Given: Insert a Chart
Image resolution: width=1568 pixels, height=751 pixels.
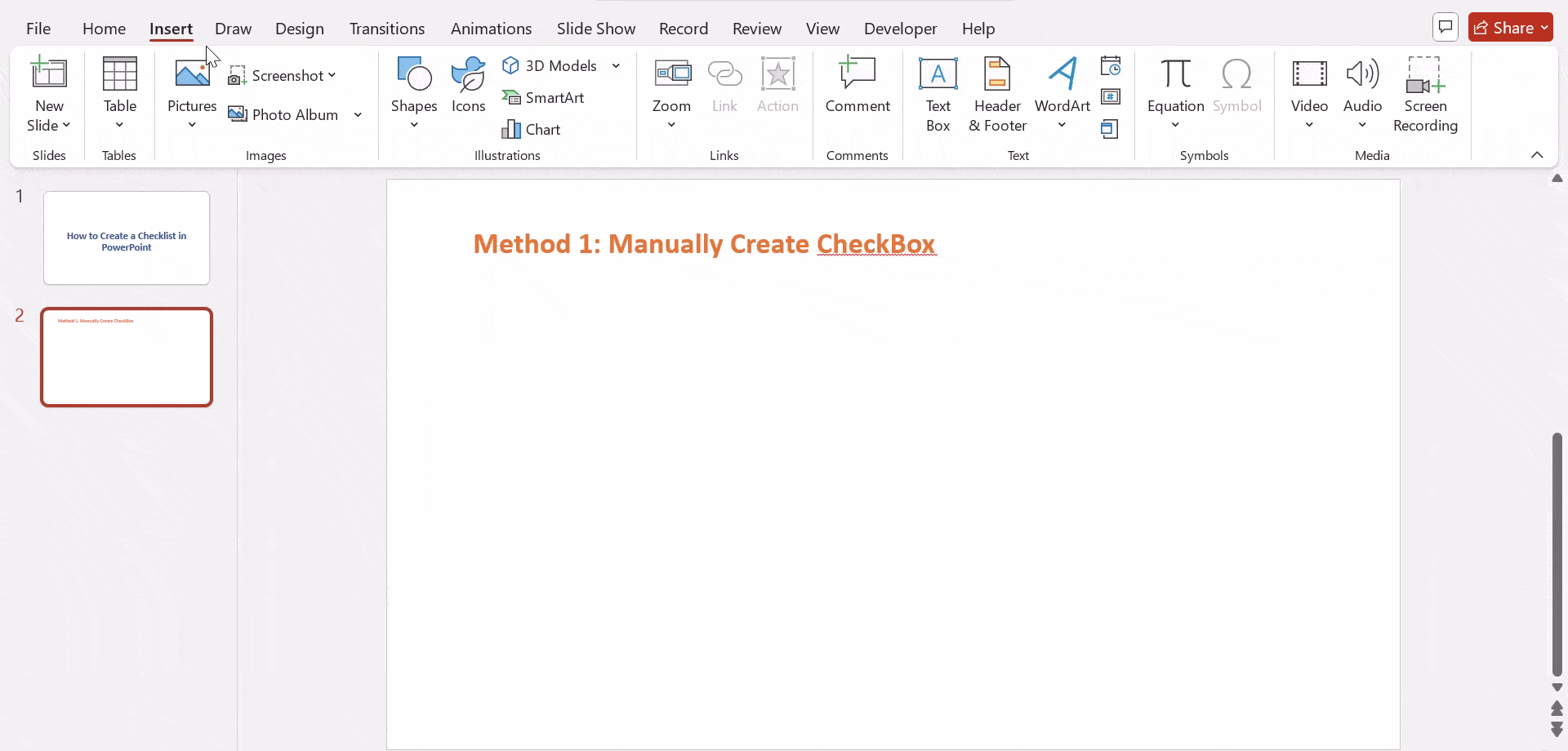Looking at the screenshot, I should pos(533,129).
